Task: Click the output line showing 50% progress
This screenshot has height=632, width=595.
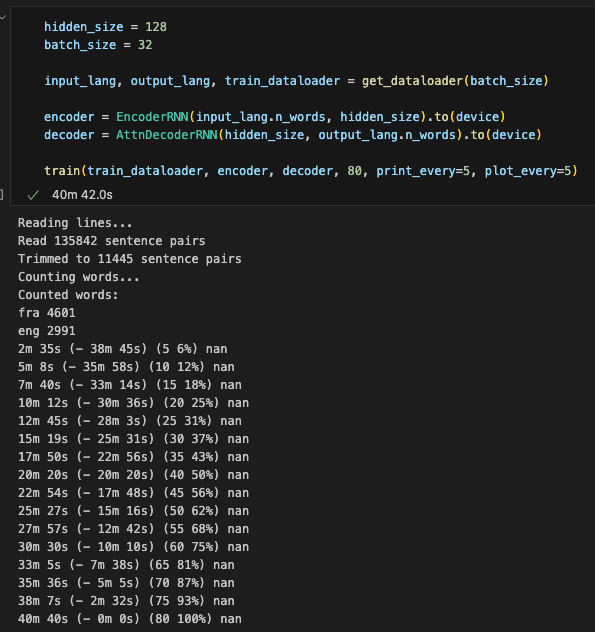Action: pyautogui.click(x=133, y=475)
